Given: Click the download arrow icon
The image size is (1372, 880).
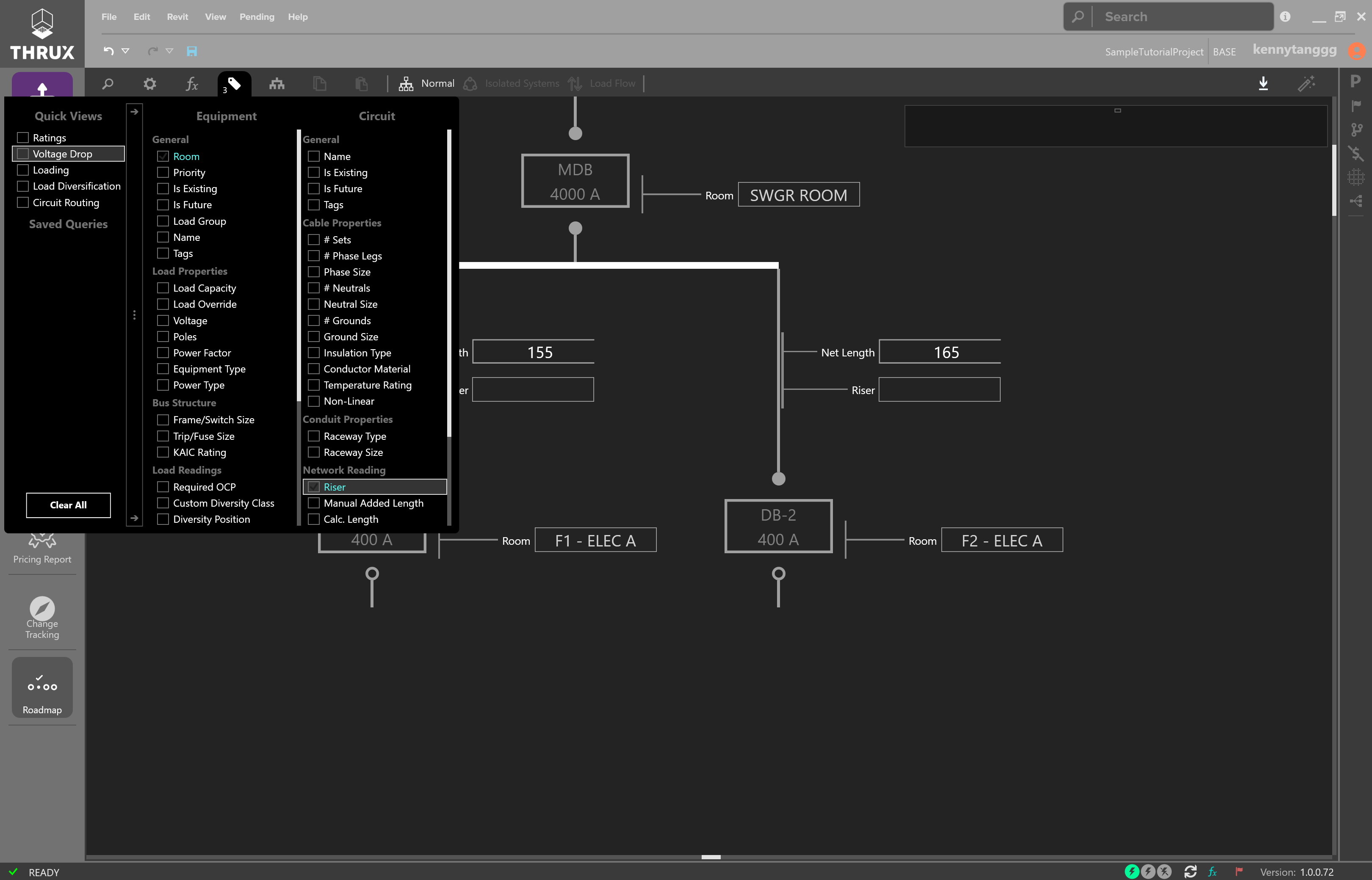Looking at the screenshot, I should point(1264,84).
